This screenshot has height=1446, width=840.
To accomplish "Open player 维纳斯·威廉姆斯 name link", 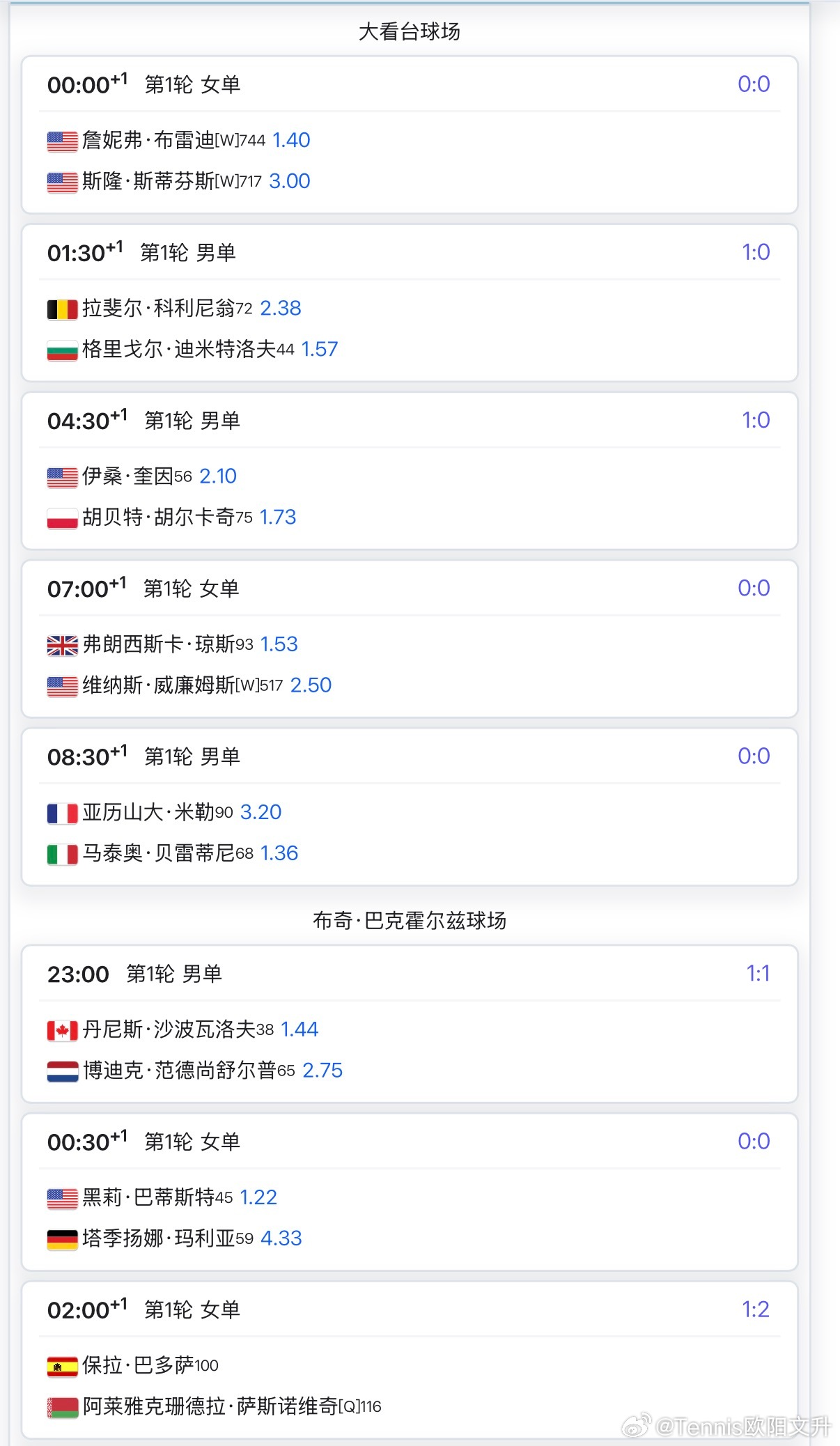I will pos(158,685).
